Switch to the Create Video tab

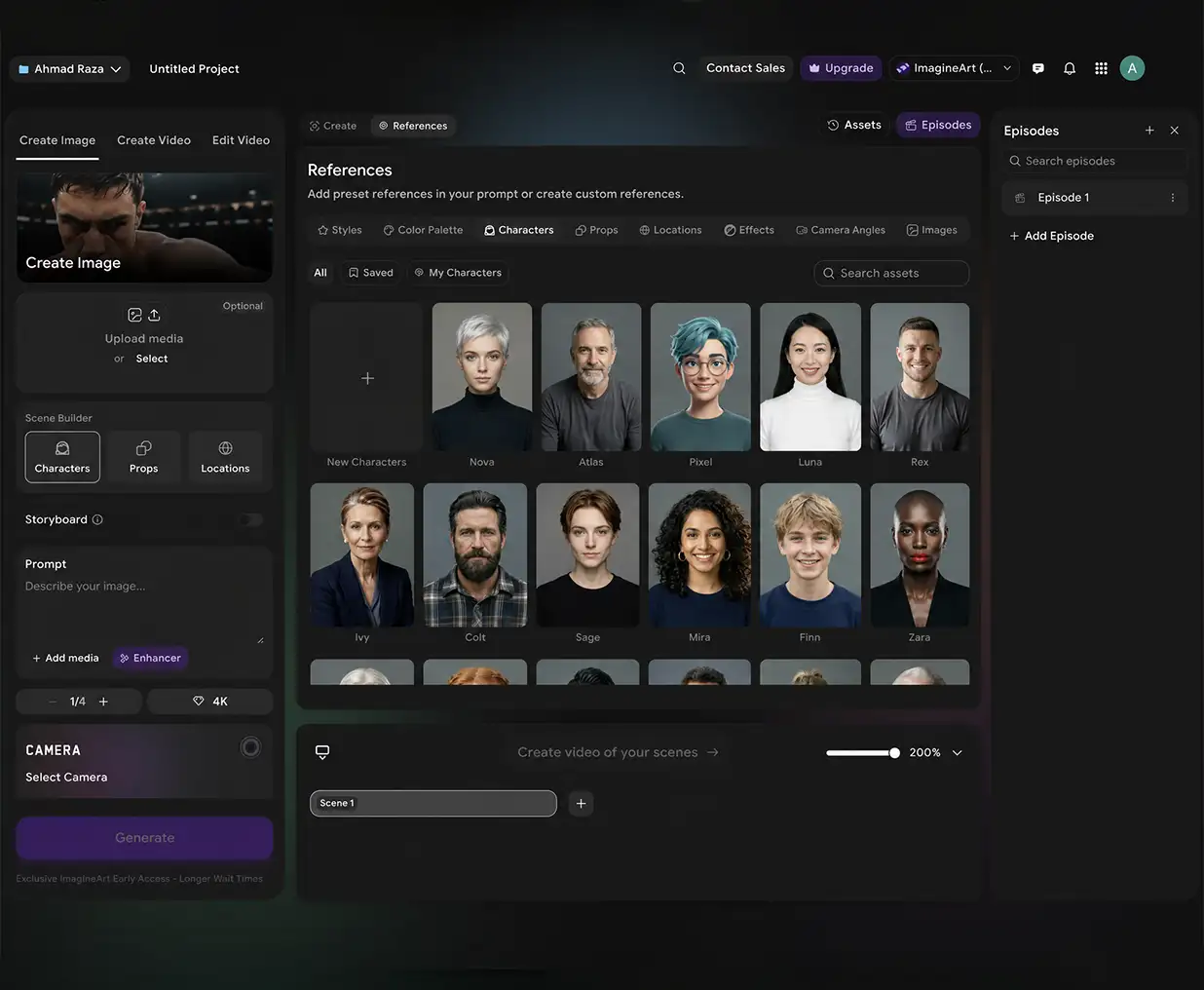point(154,140)
